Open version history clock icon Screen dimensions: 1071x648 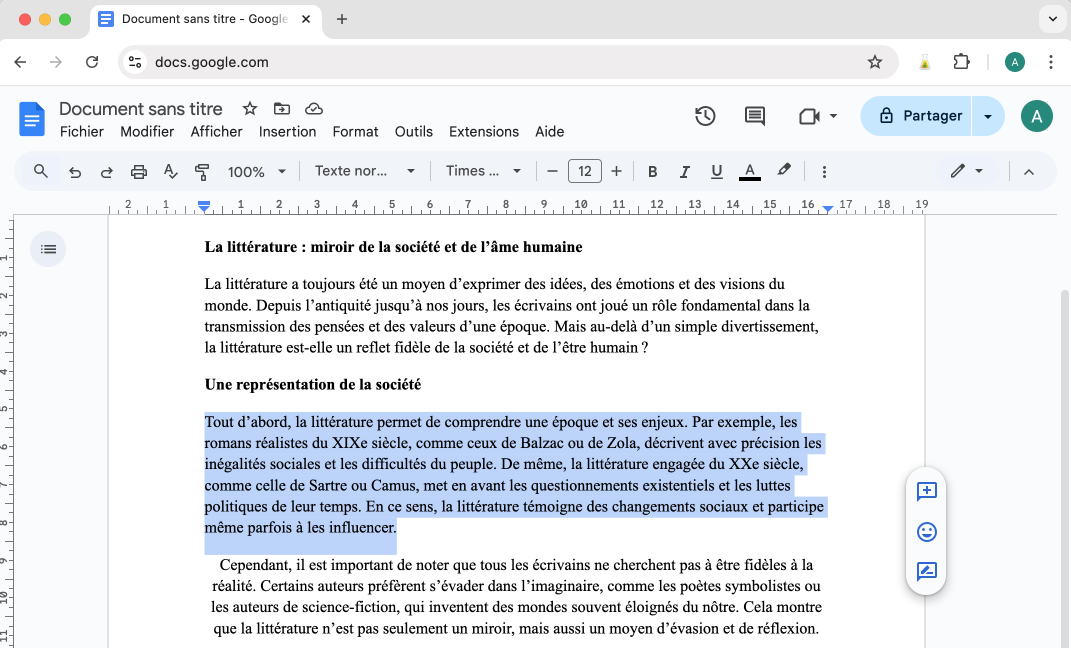[705, 116]
